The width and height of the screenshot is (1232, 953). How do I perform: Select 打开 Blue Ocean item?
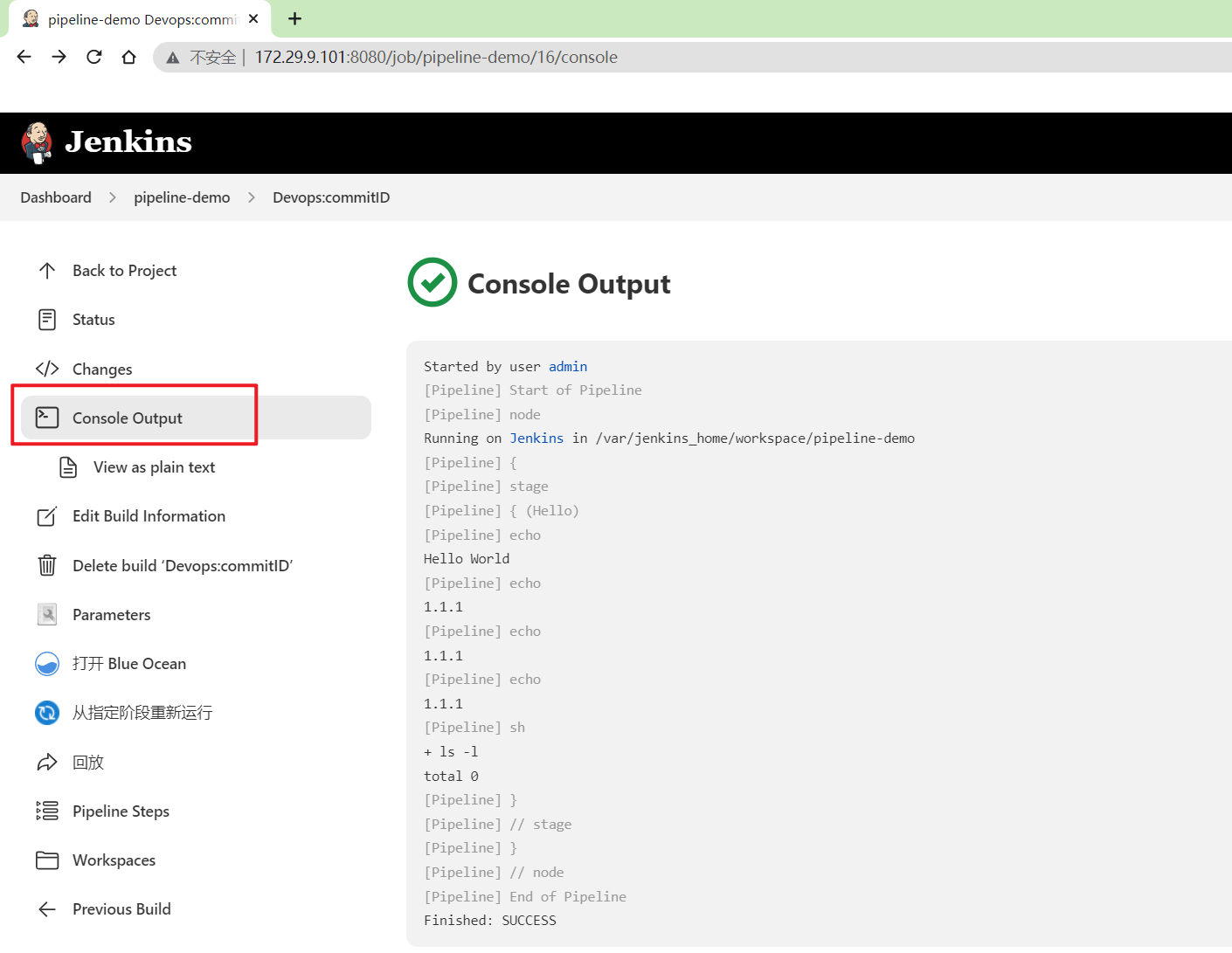(196, 664)
